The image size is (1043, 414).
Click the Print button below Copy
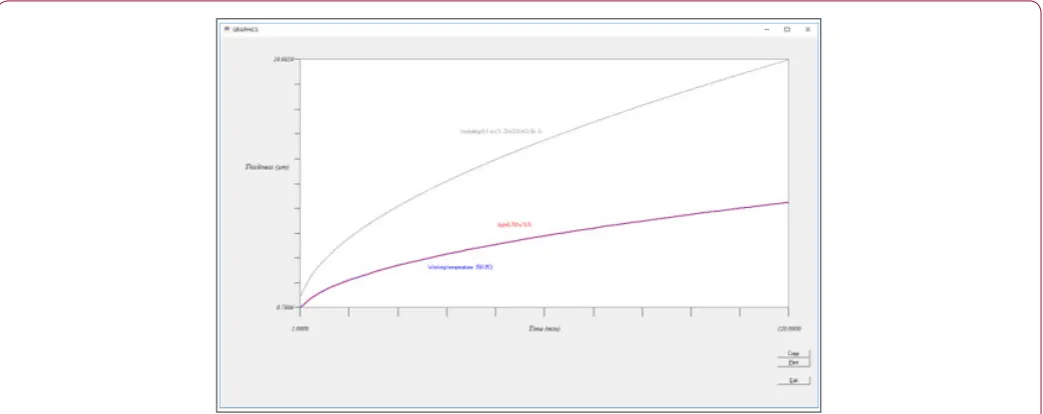pos(793,363)
